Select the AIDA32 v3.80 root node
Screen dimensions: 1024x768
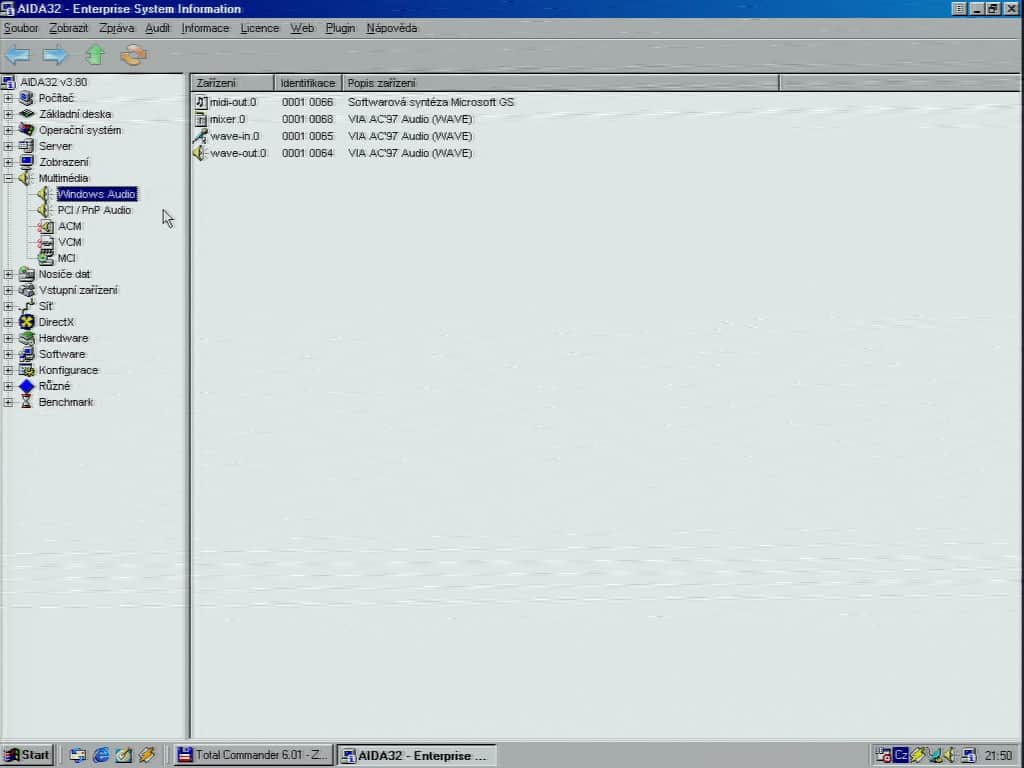coord(54,82)
